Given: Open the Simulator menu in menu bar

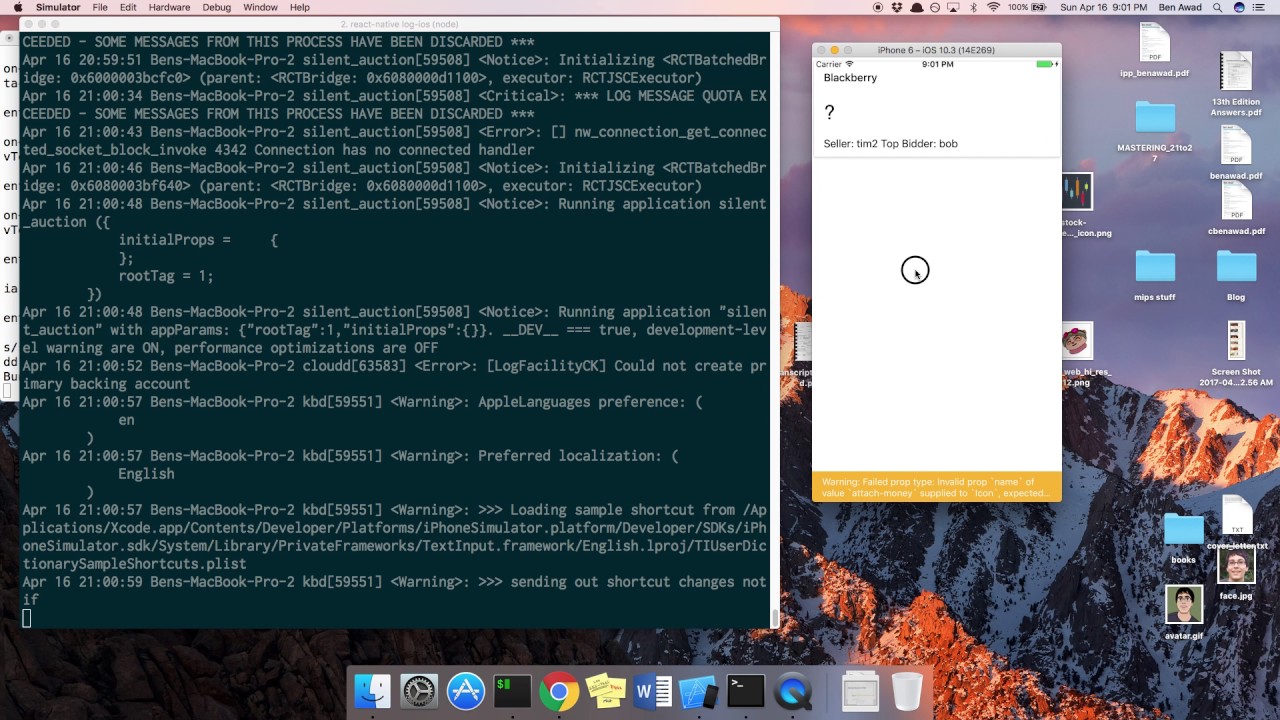Looking at the screenshot, I should (58, 7).
